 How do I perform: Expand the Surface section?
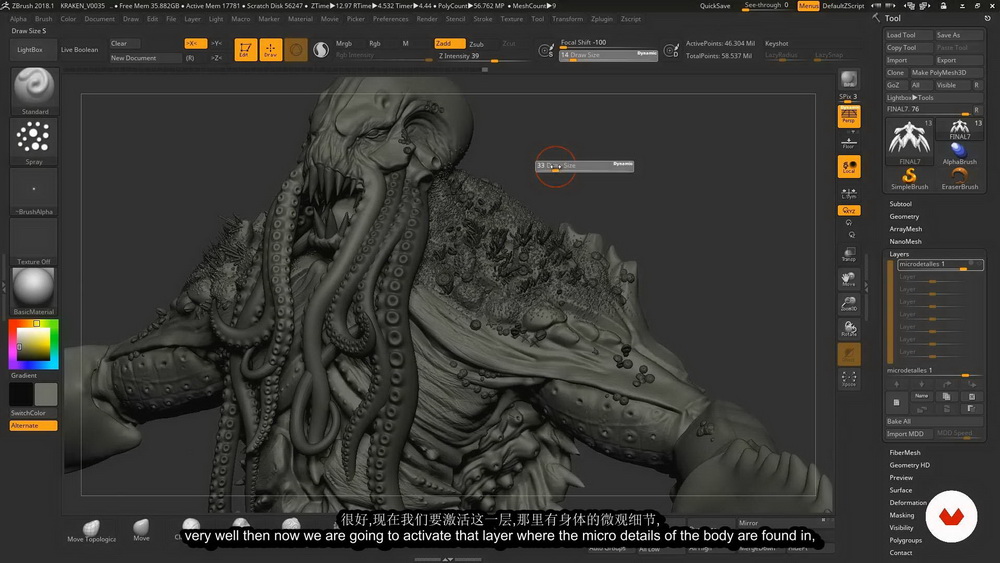coord(901,490)
